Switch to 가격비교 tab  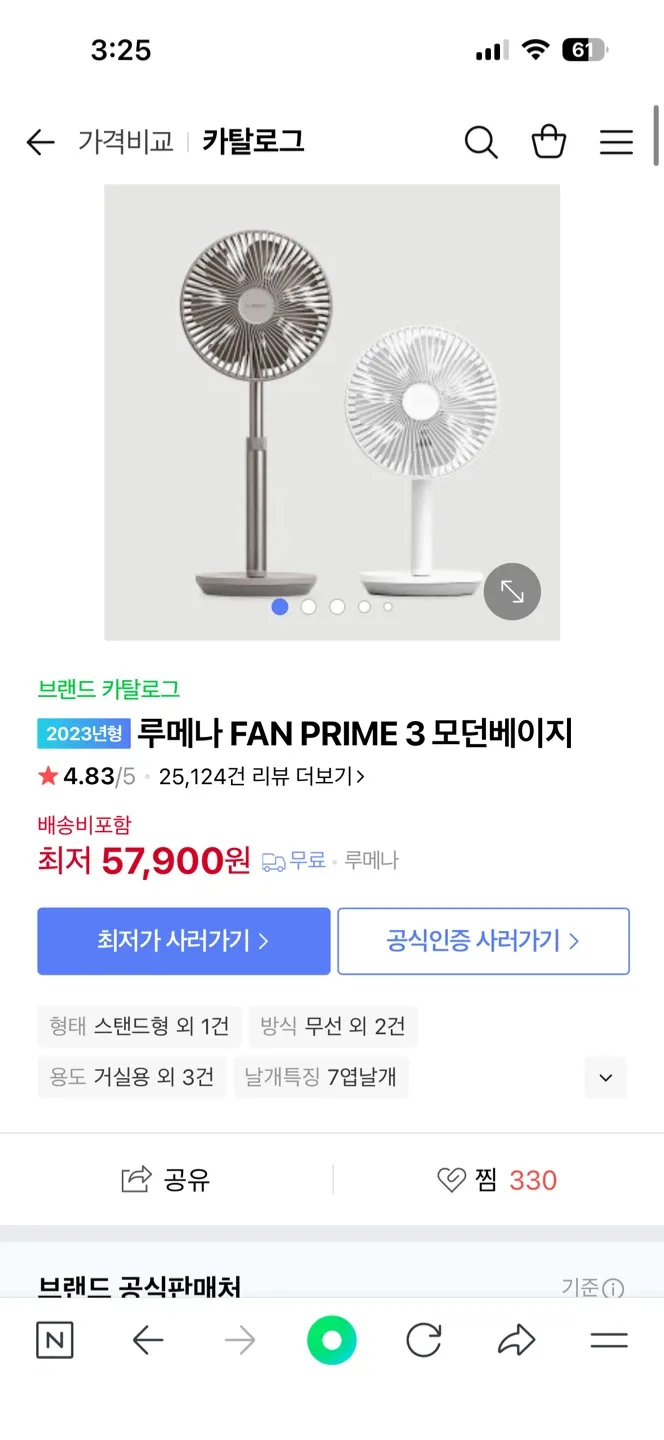coord(126,142)
